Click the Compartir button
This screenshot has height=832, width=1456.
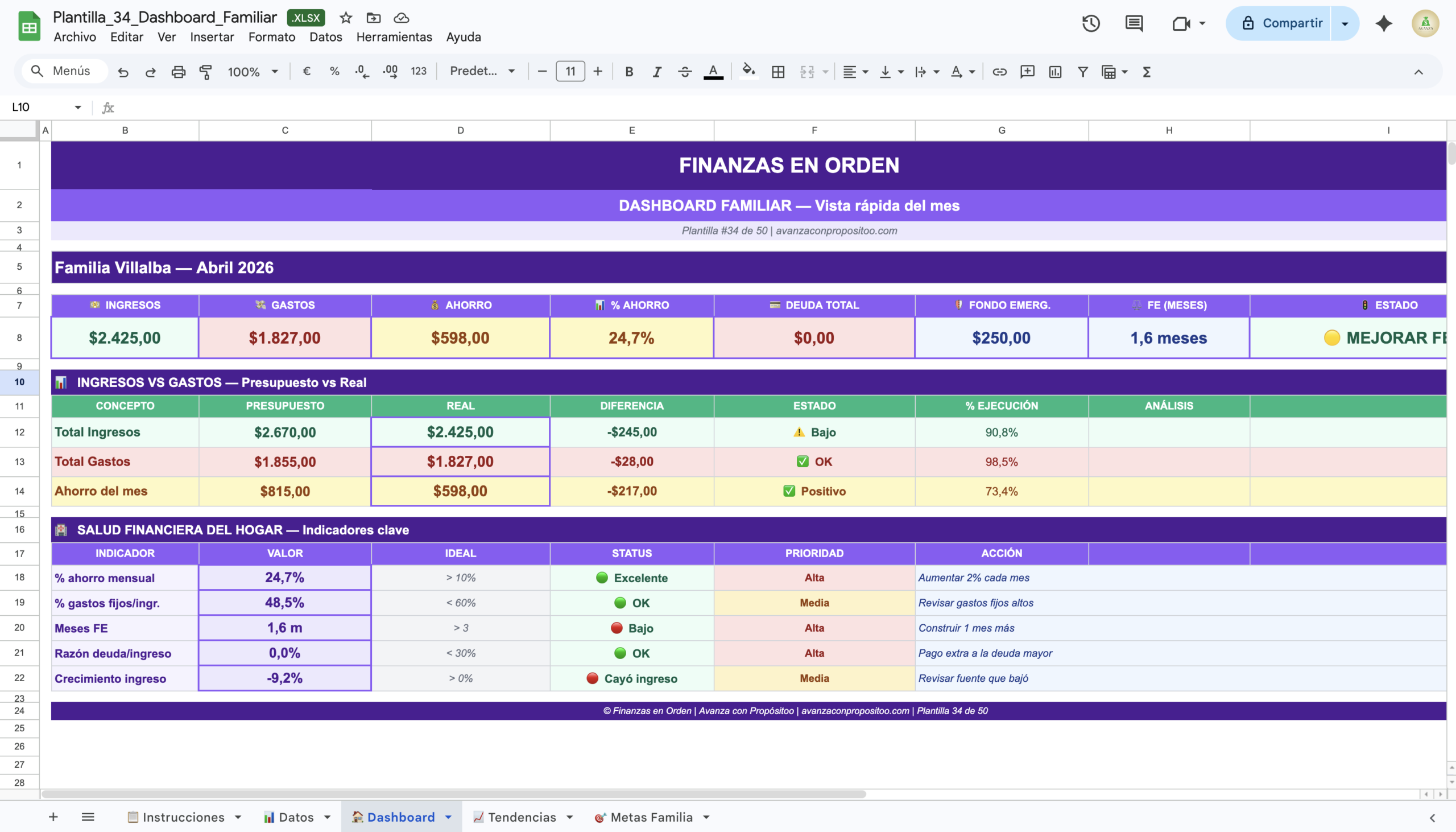[x=1282, y=23]
